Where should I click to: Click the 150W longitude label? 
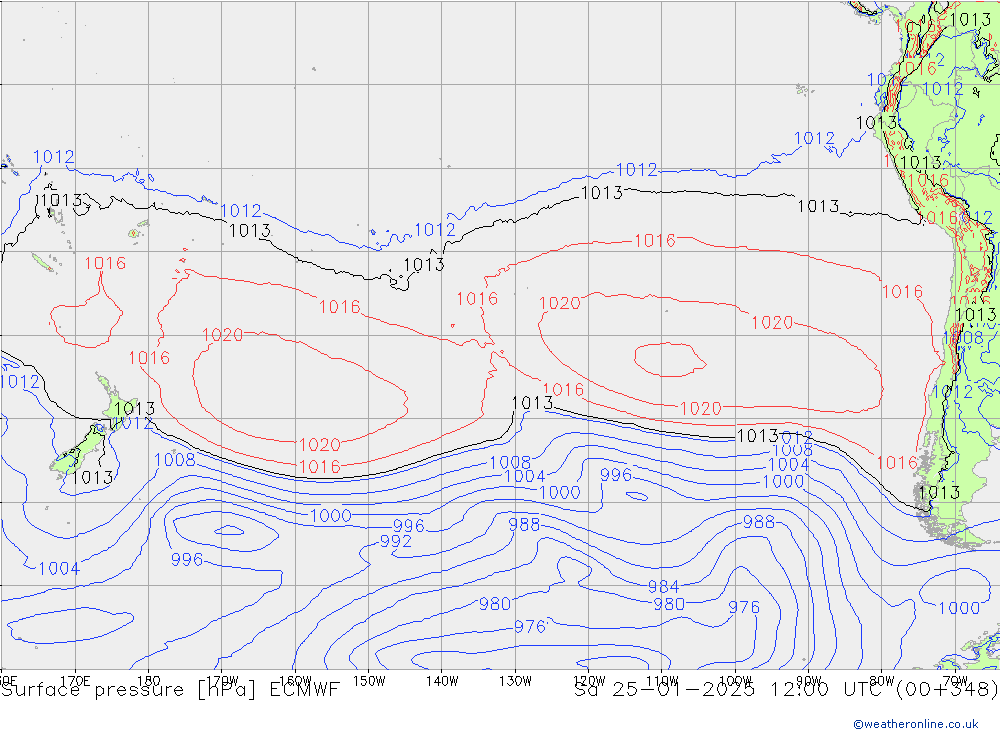369,680
